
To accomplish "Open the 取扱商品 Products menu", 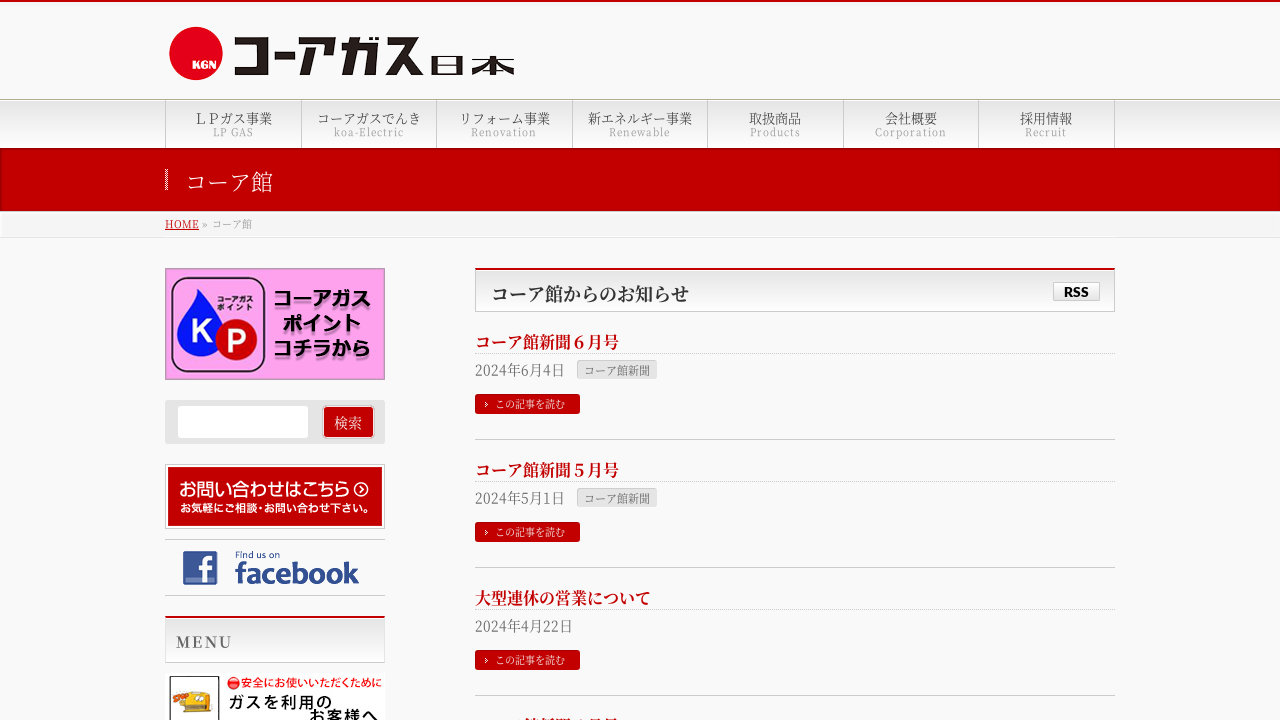I will (775, 124).
